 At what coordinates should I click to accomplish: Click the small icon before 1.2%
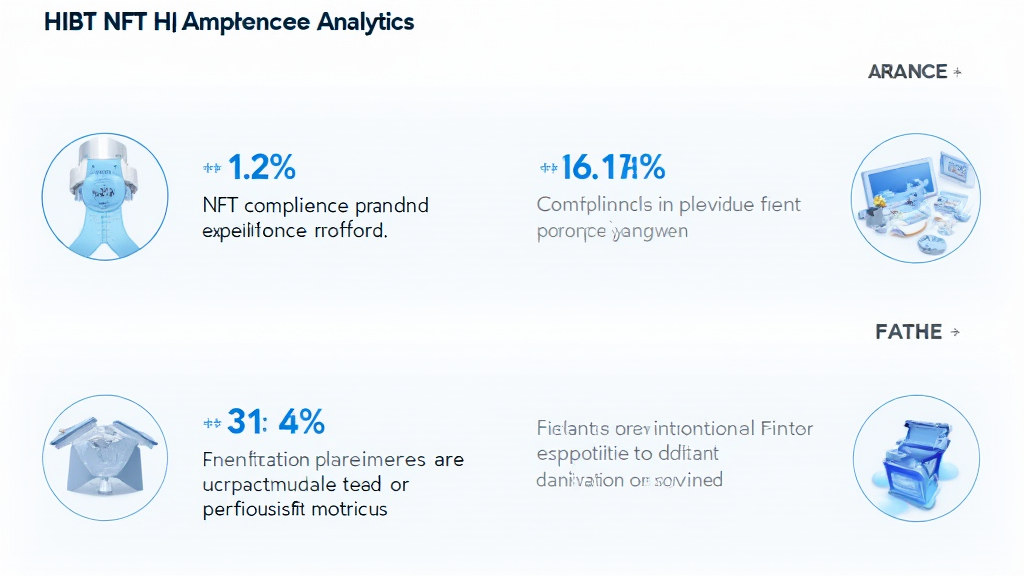[212, 168]
